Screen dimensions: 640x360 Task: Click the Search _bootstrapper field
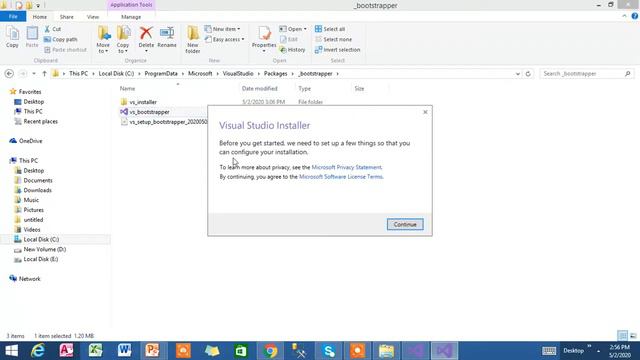[x=586, y=73]
